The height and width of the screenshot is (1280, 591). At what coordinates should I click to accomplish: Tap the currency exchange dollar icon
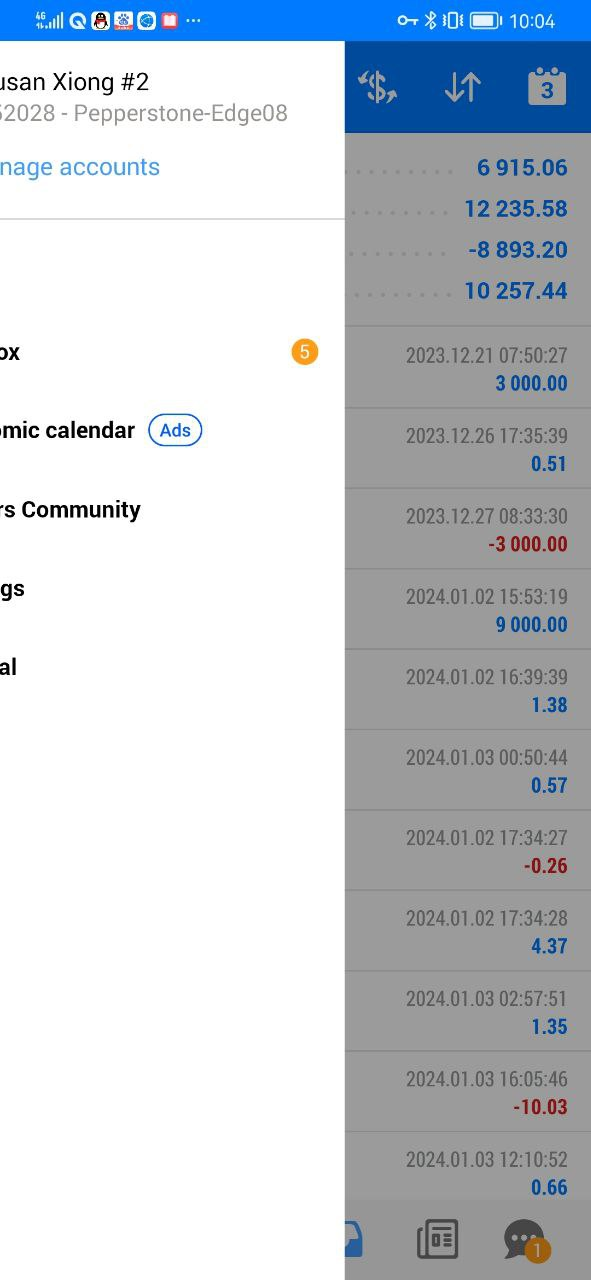[378, 87]
